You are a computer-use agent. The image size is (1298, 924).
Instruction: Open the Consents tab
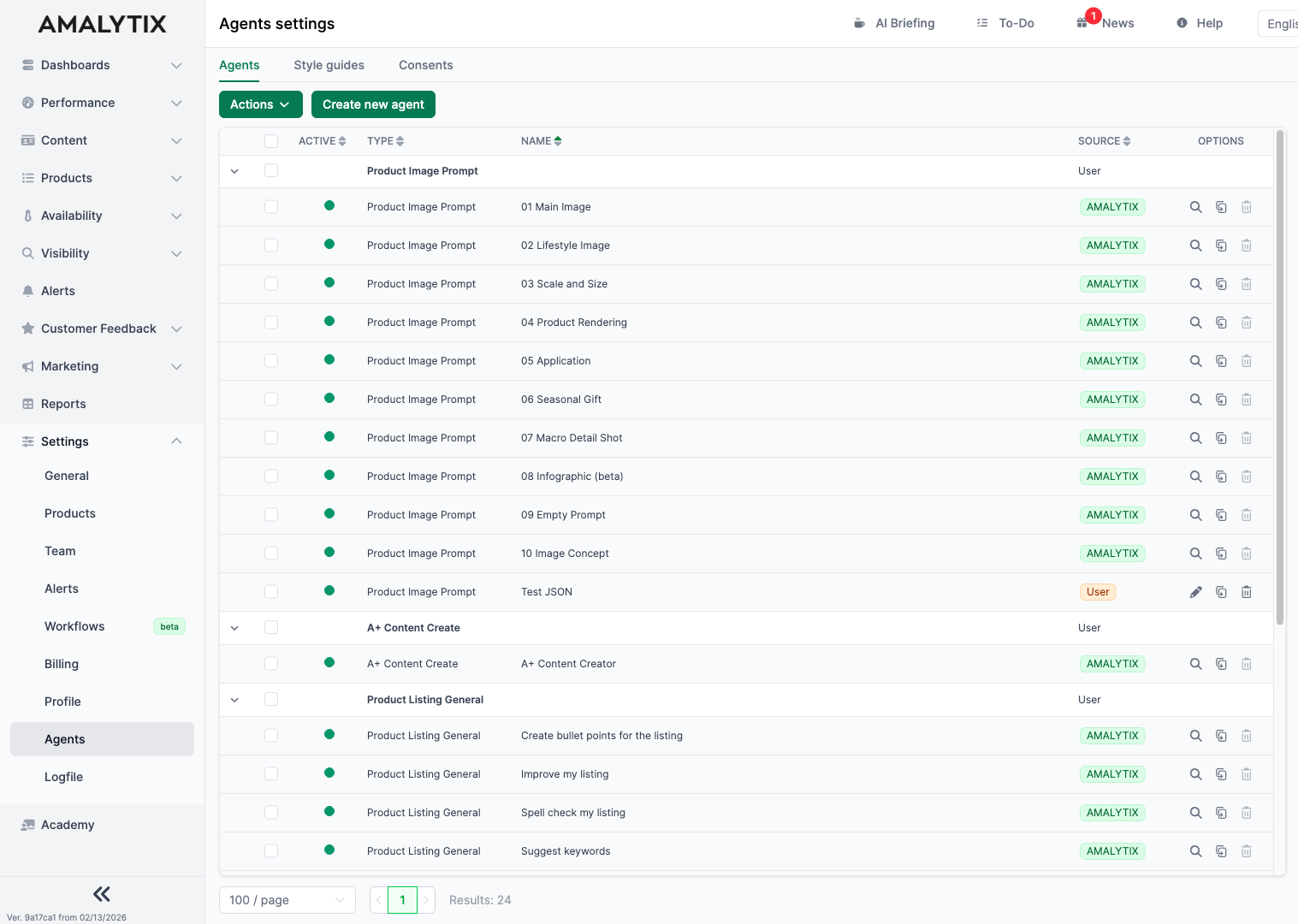tap(425, 65)
